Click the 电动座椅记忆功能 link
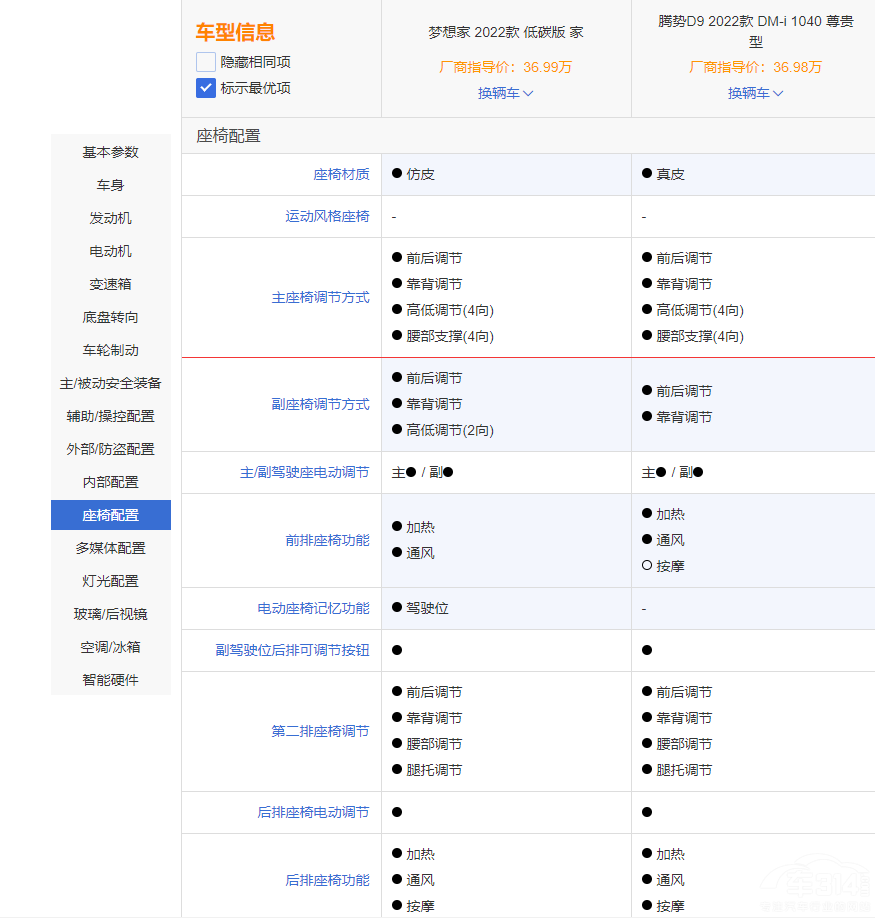Image resolution: width=875 pixels, height=918 pixels. tap(313, 608)
